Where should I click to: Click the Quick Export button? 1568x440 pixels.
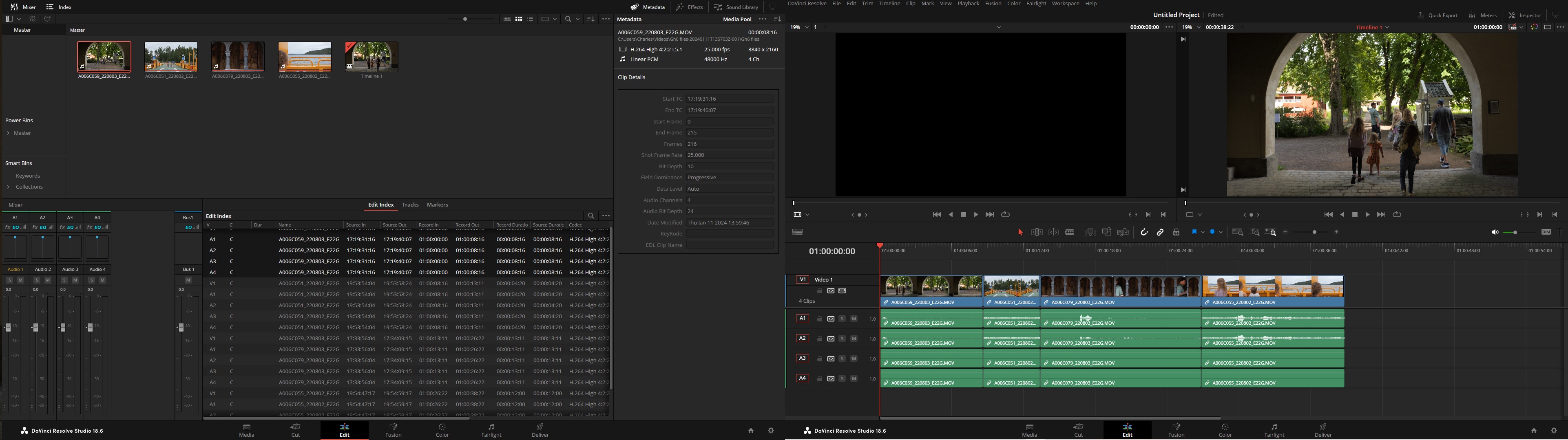coord(1437,15)
